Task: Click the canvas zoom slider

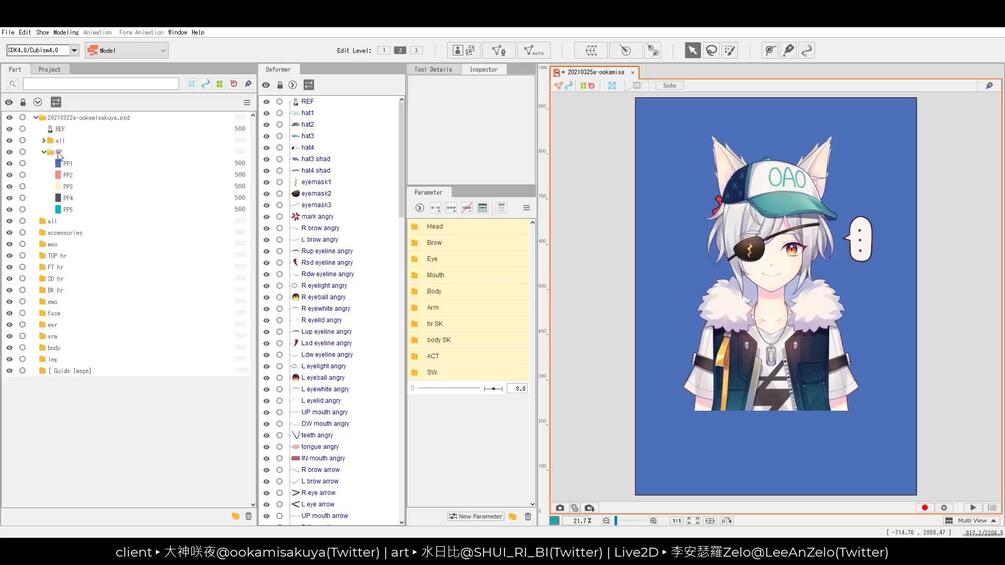Action: (x=630, y=521)
